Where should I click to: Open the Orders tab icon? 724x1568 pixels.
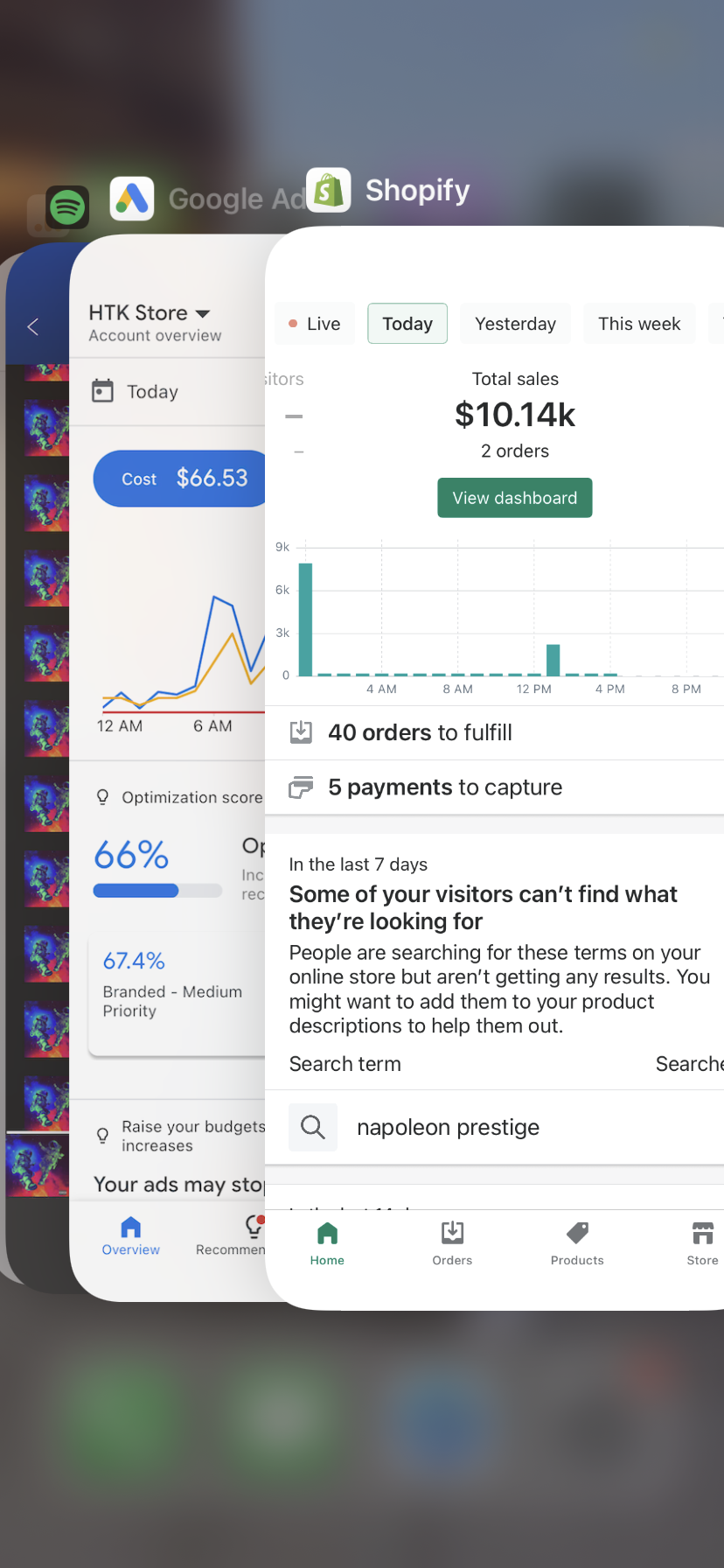click(452, 1233)
